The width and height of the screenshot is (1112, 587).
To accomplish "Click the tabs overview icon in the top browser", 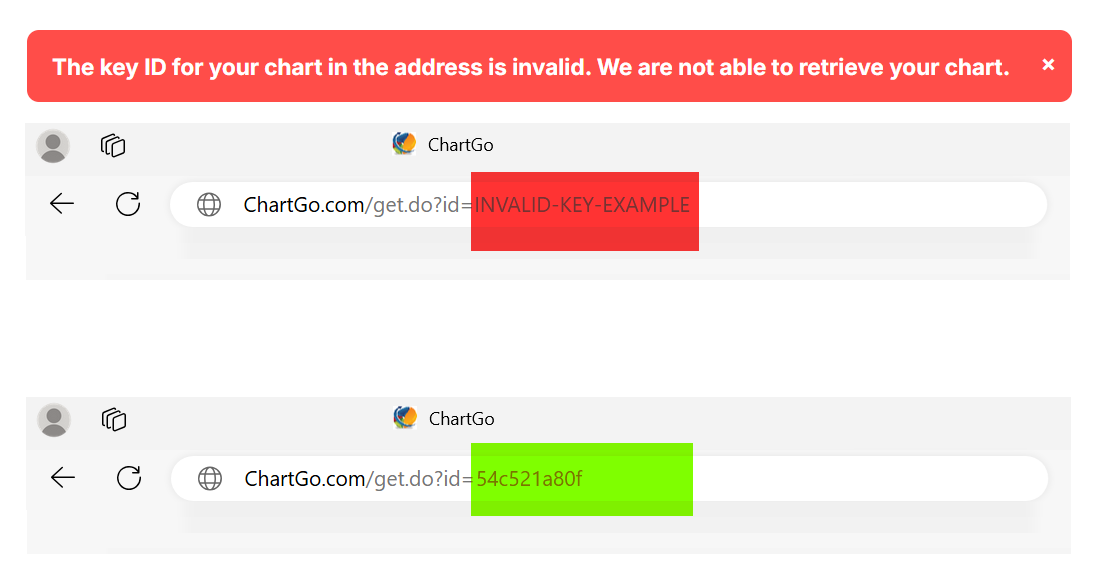I will pyautogui.click(x=113, y=145).
